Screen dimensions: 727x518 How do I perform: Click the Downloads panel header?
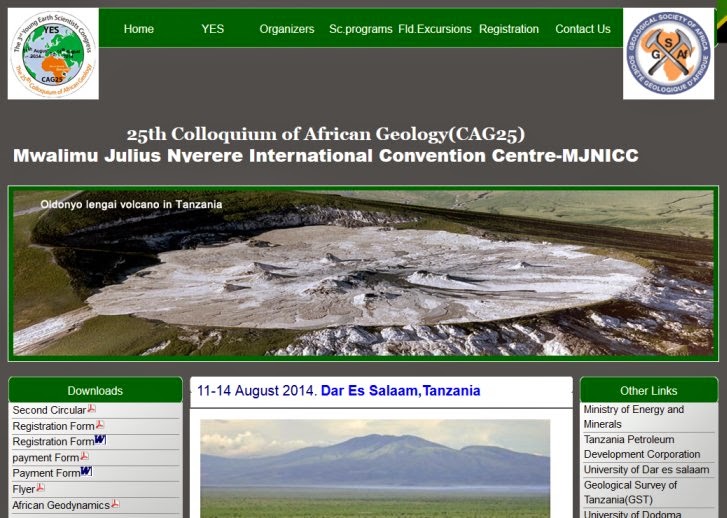[x=95, y=390]
